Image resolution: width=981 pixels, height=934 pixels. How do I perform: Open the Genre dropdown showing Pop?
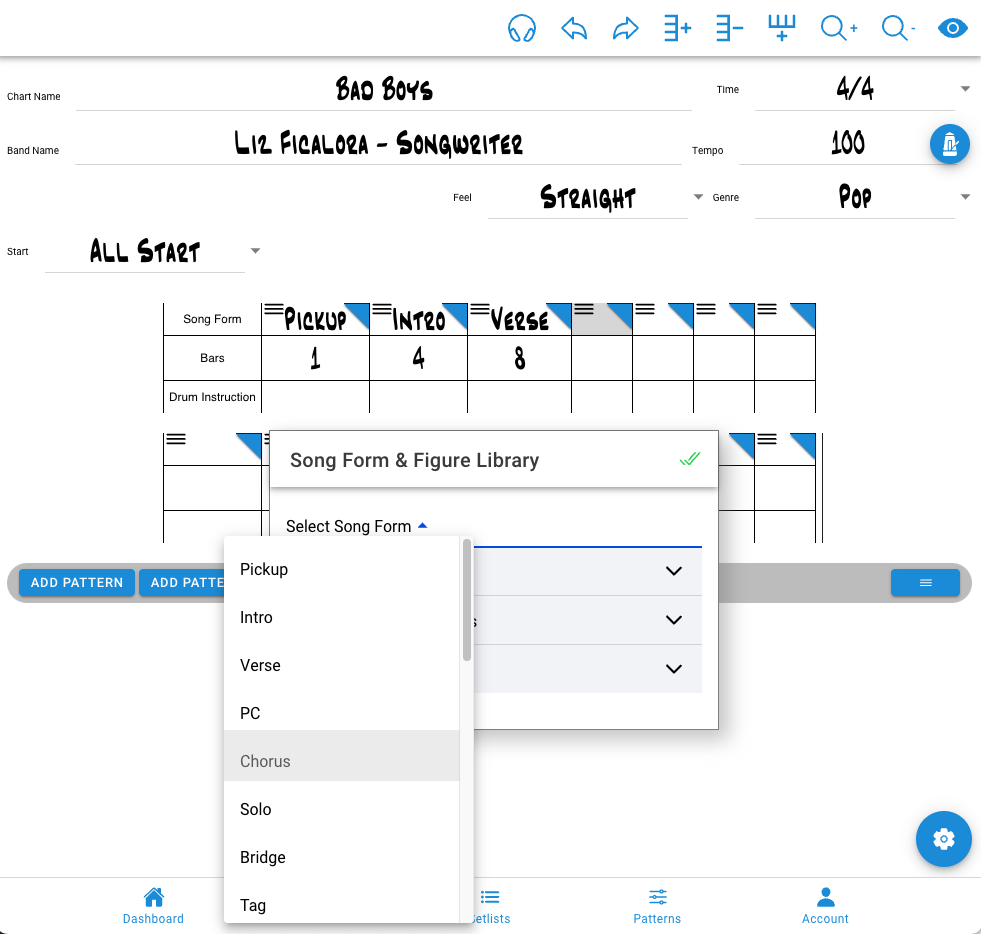(964, 197)
